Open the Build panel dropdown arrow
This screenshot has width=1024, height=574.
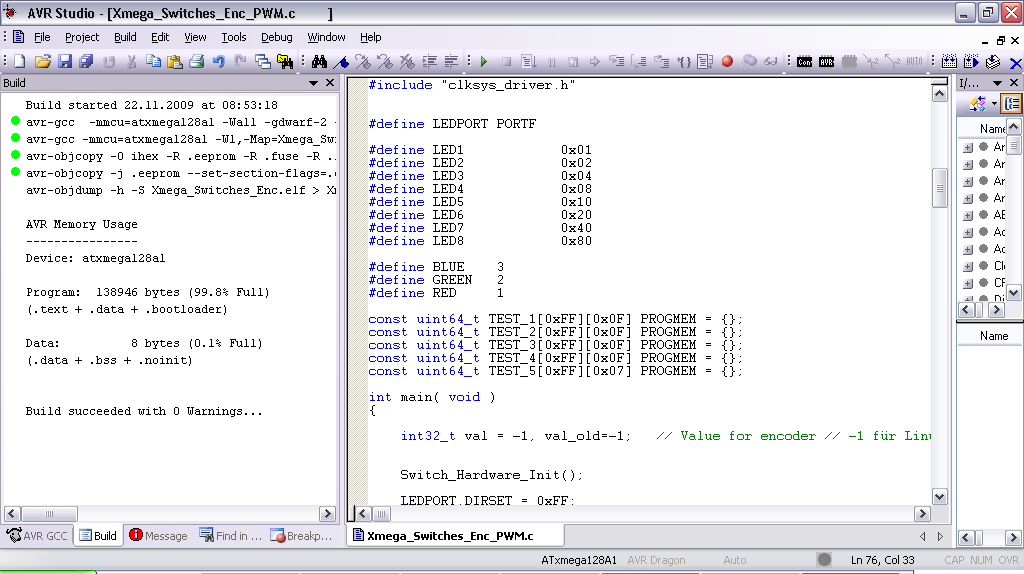[313, 83]
